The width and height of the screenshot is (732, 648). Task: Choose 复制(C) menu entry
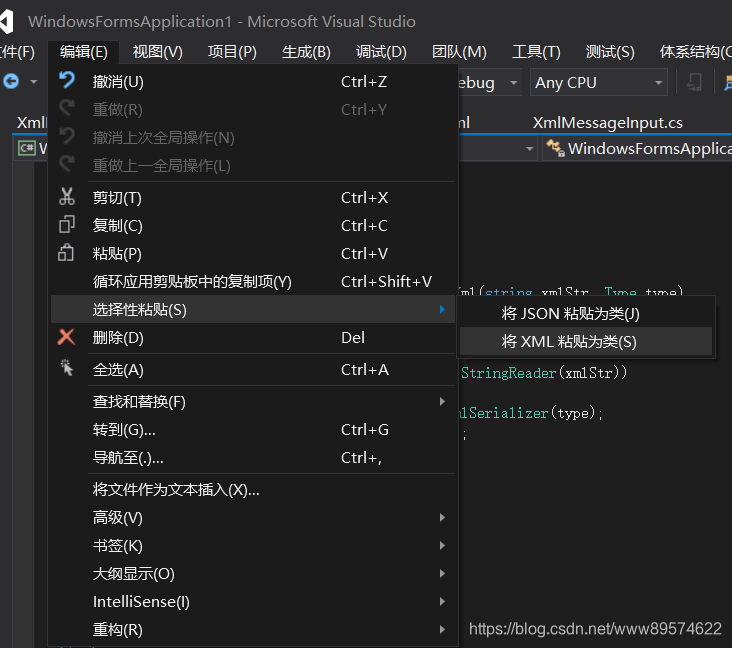[253, 225]
